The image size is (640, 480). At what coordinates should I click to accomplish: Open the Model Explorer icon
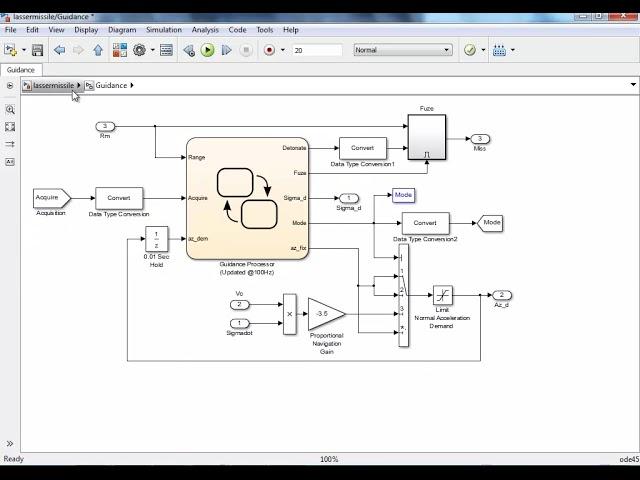tap(166, 50)
